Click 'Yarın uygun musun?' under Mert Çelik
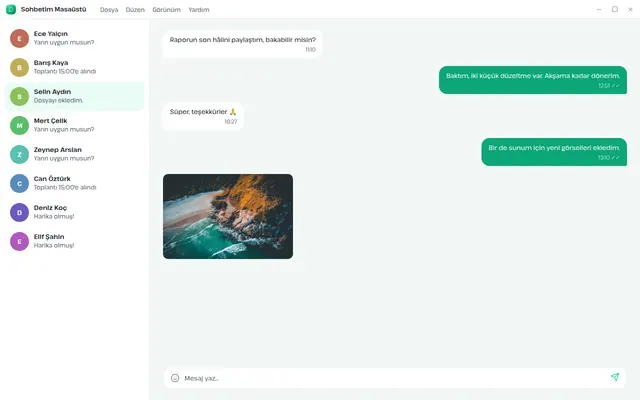The width and height of the screenshot is (640, 400). click(64, 129)
